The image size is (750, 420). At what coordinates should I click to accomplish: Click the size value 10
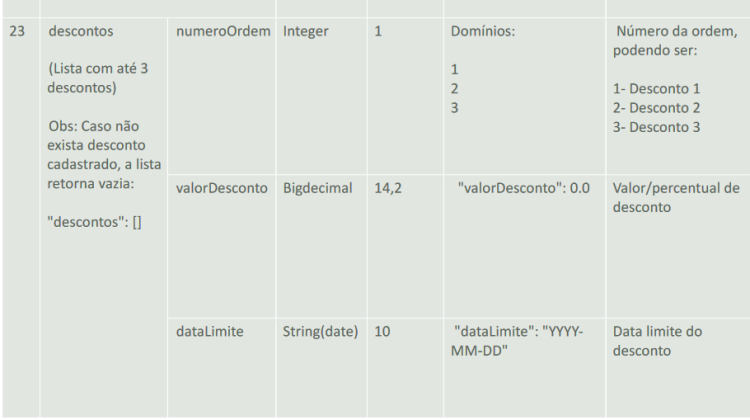[x=382, y=332]
